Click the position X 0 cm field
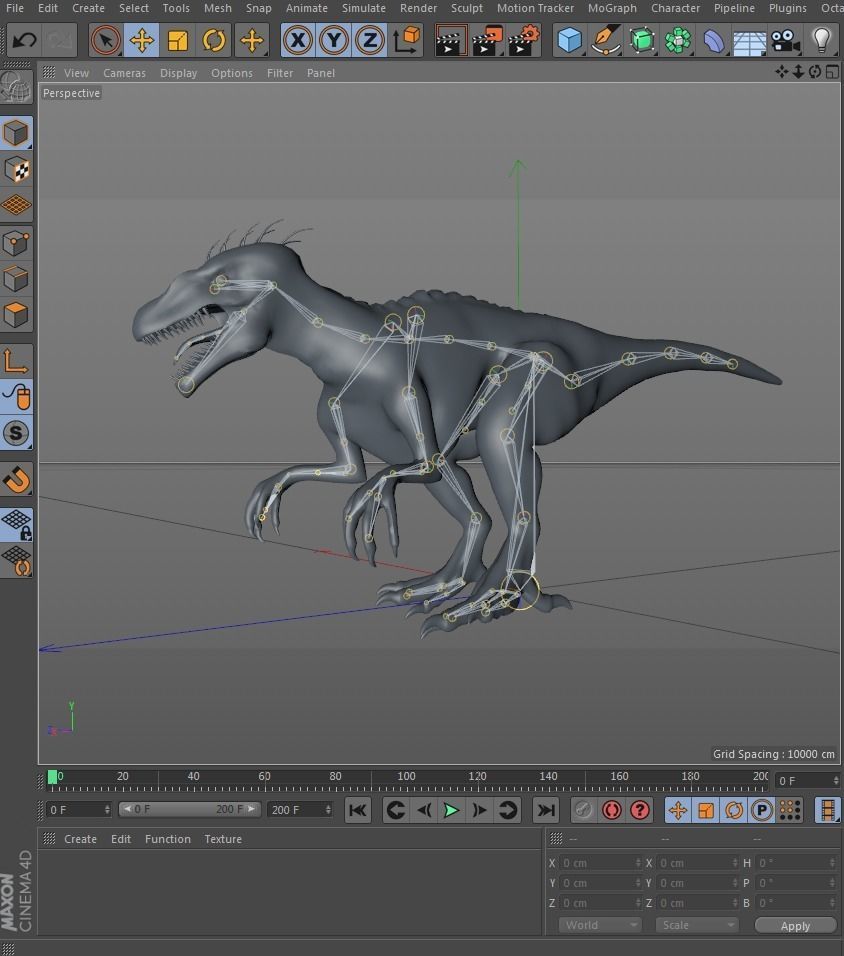This screenshot has width=844, height=956. 601,863
